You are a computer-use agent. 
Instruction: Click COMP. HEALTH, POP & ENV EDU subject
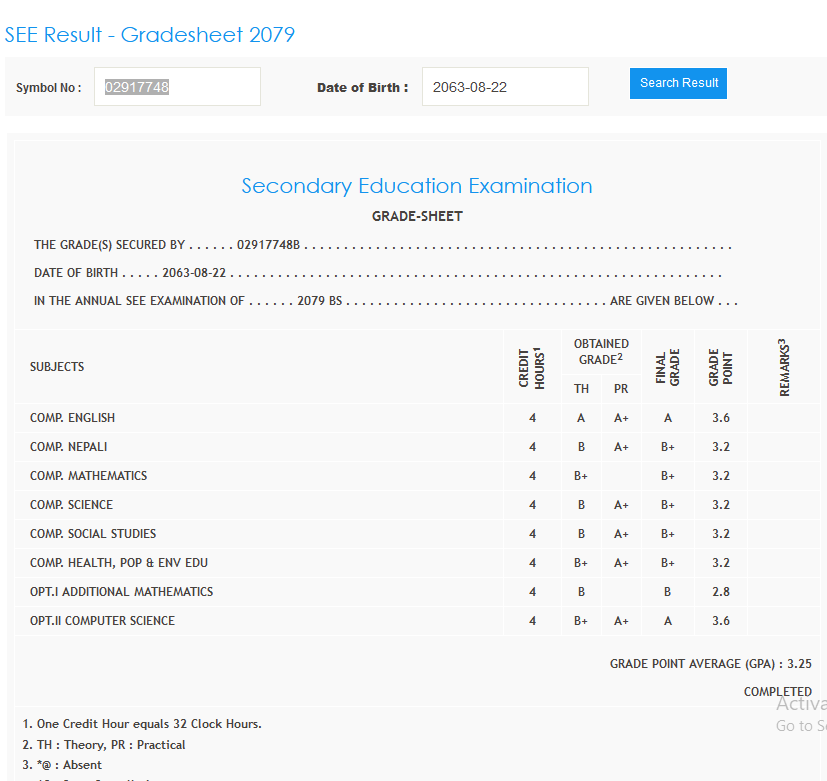coord(119,563)
